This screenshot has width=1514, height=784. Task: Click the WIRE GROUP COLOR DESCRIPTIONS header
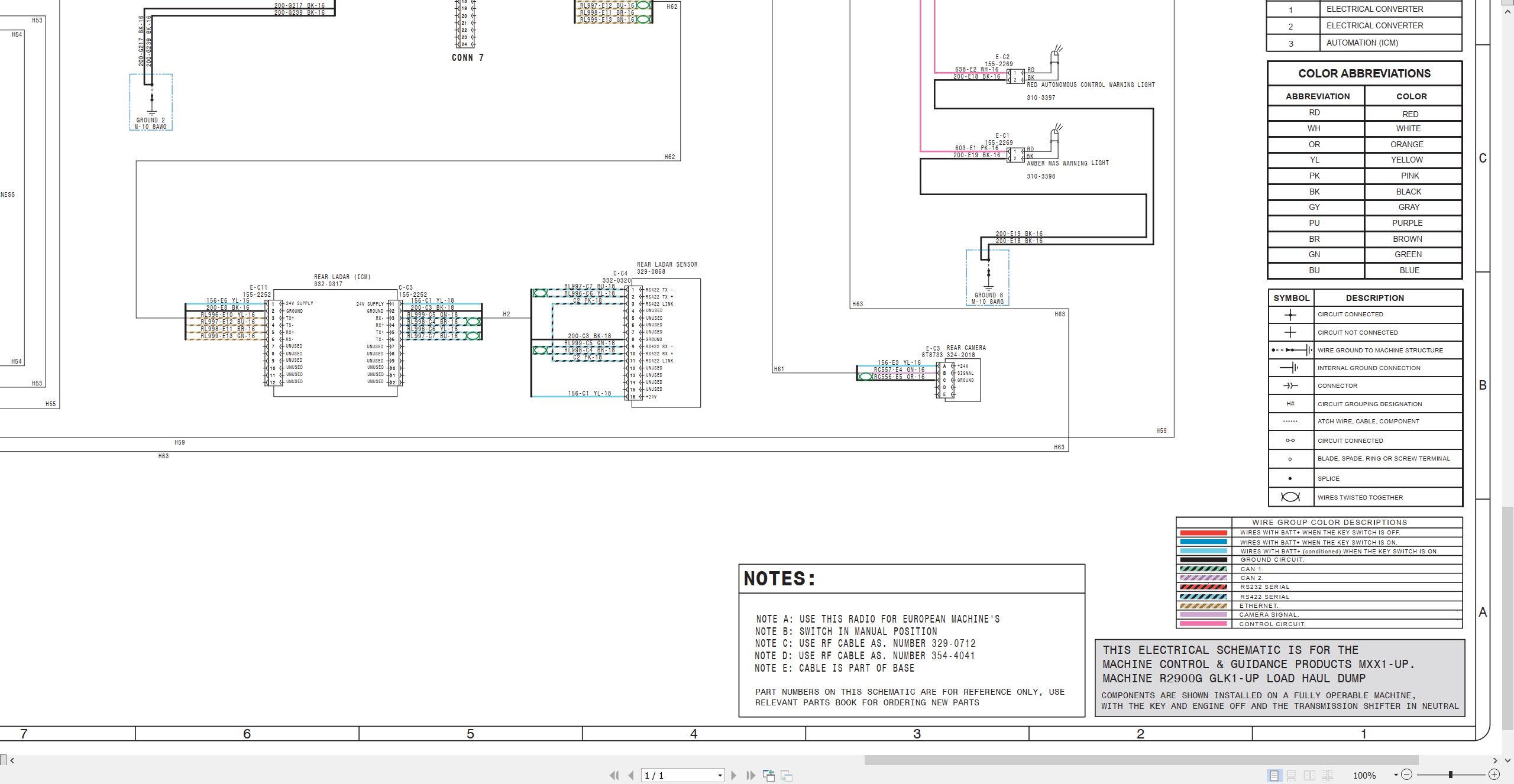click(x=1329, y=522)
